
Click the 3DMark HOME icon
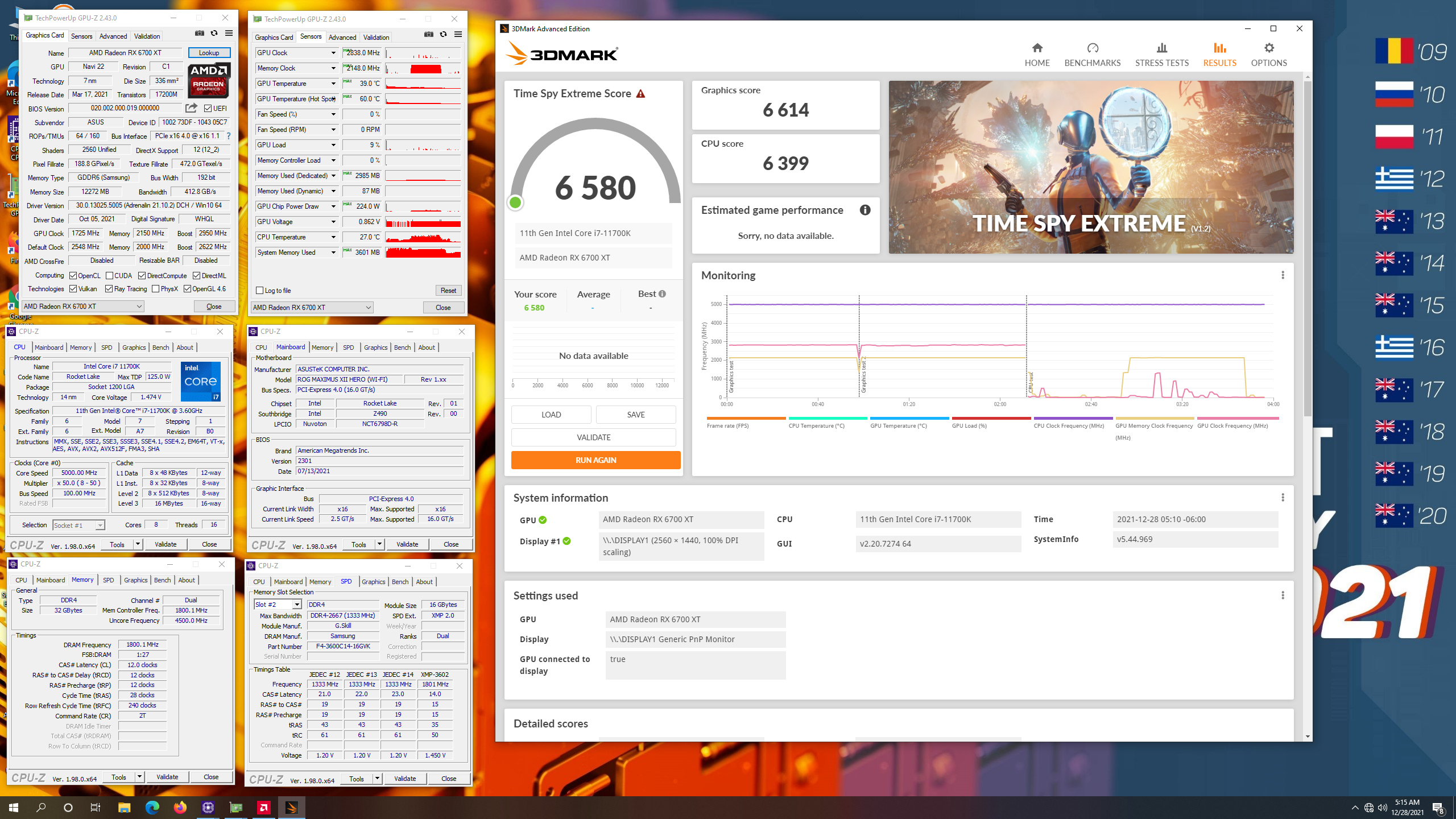click(x=1037, y=48)
